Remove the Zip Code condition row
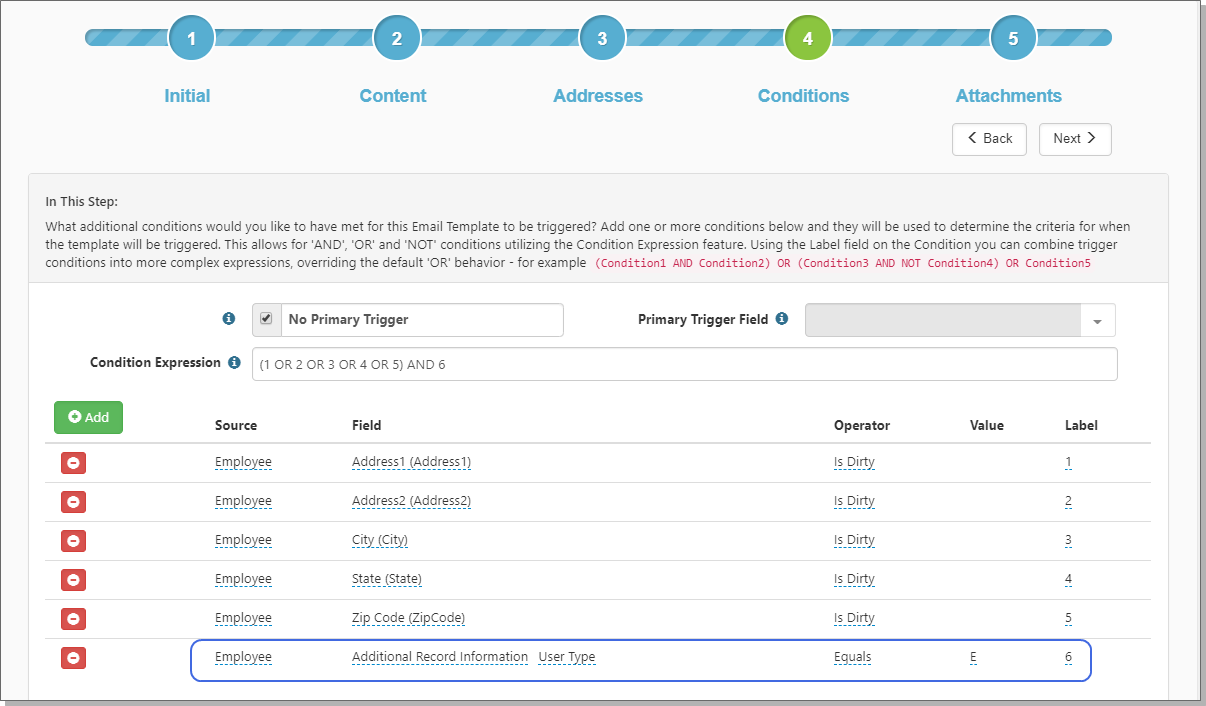Screen dimensions: 1206x706 pos(73,619)
